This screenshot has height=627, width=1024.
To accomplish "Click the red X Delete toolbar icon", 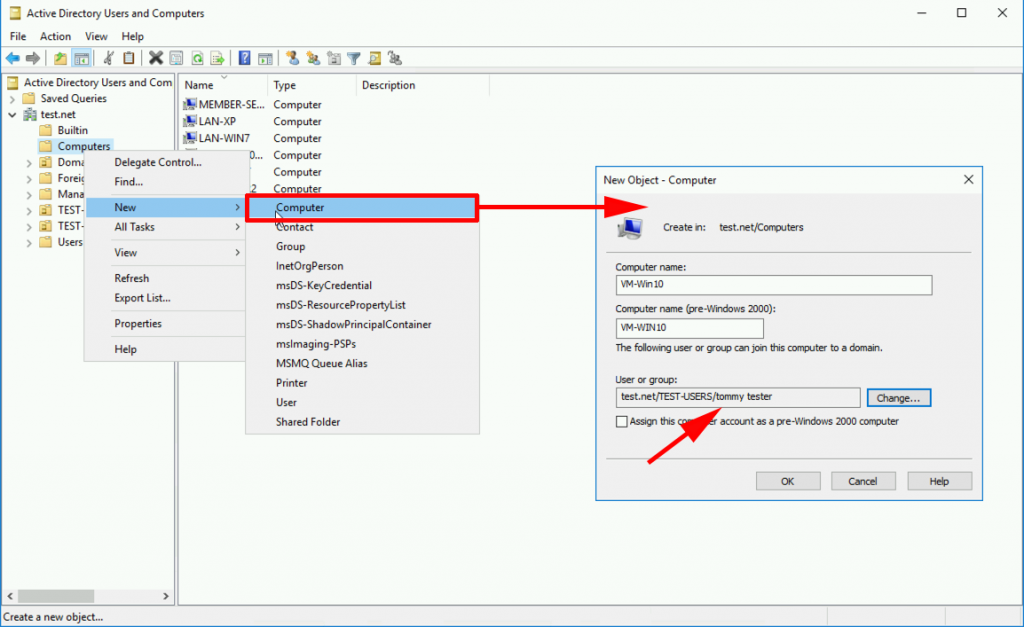I will 156,58.
